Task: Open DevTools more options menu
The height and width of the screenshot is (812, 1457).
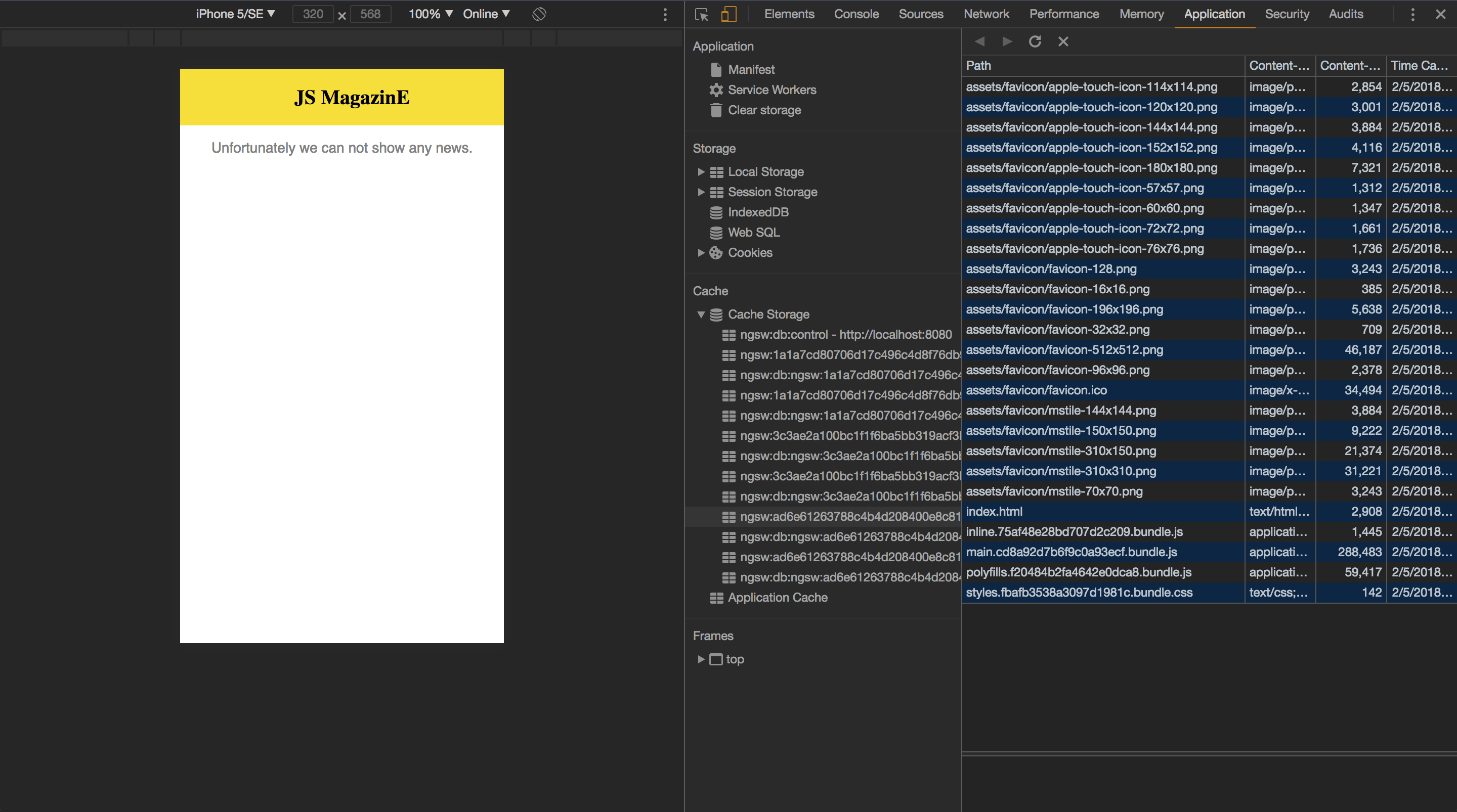Action: [1412, 14]
